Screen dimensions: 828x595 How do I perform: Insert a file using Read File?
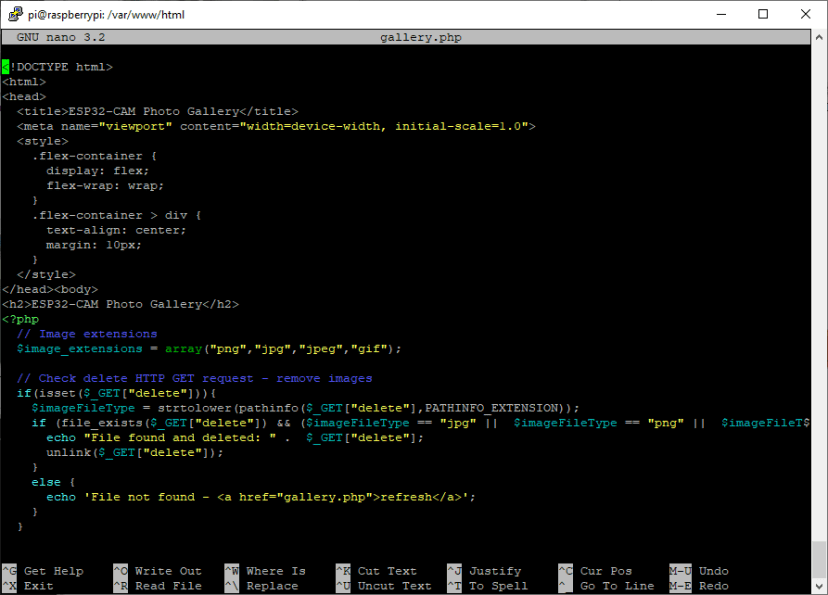click(166, 585)
